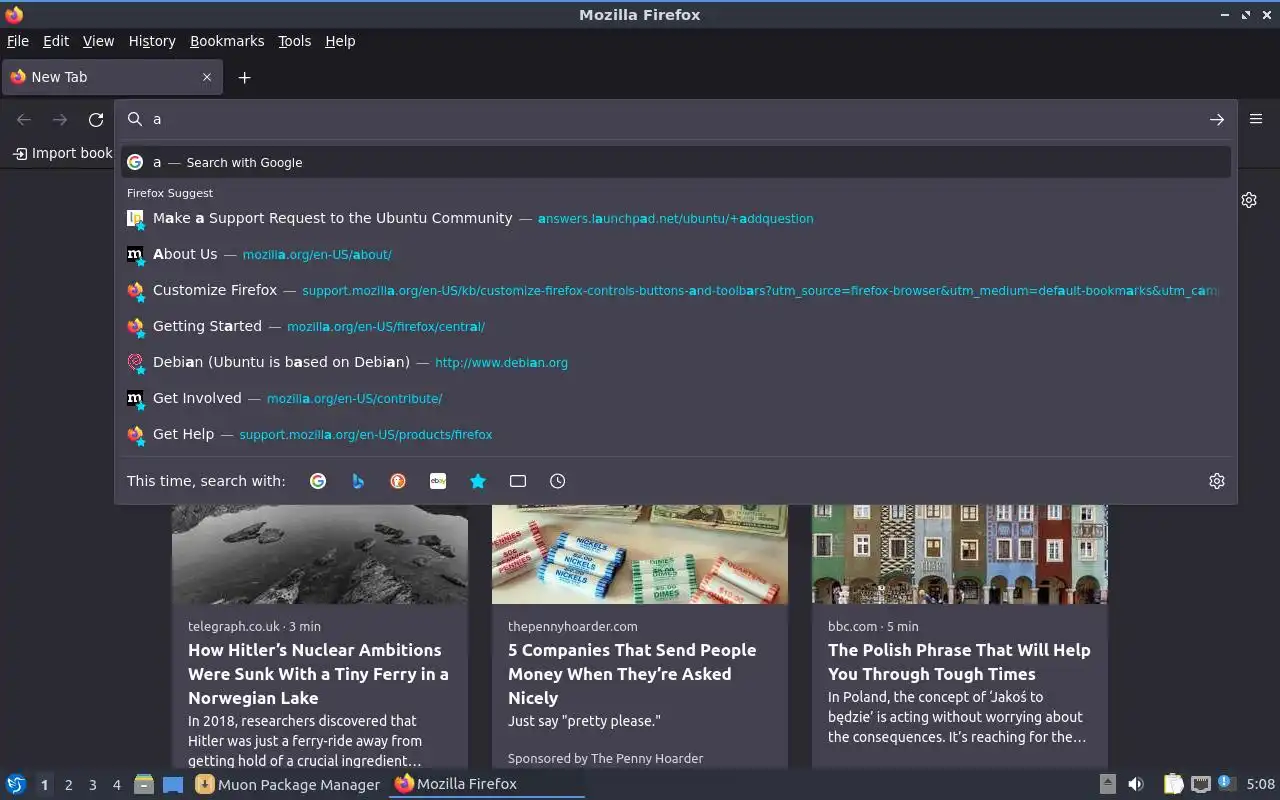The image size is (1280, 800).
Task: Open the Debian suggestion row
Action: [676, 362]
